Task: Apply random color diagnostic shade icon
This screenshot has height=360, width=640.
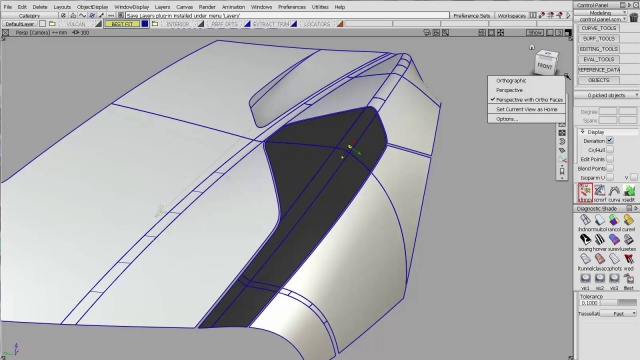Action: (x=614, y=220)
